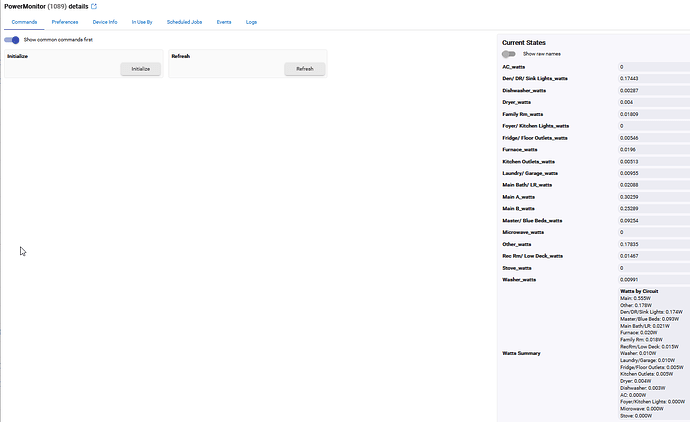View the Events tab
Screen dimensions: 690x422
click(224, 21)
